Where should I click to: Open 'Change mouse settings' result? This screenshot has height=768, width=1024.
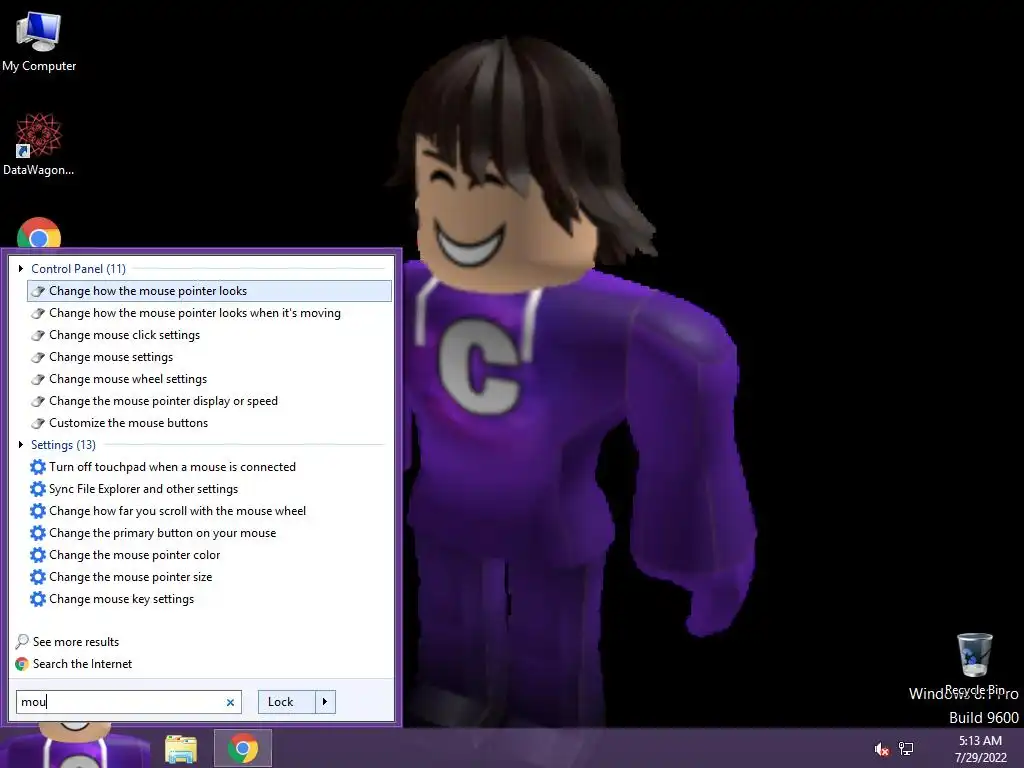coord(210,357)
